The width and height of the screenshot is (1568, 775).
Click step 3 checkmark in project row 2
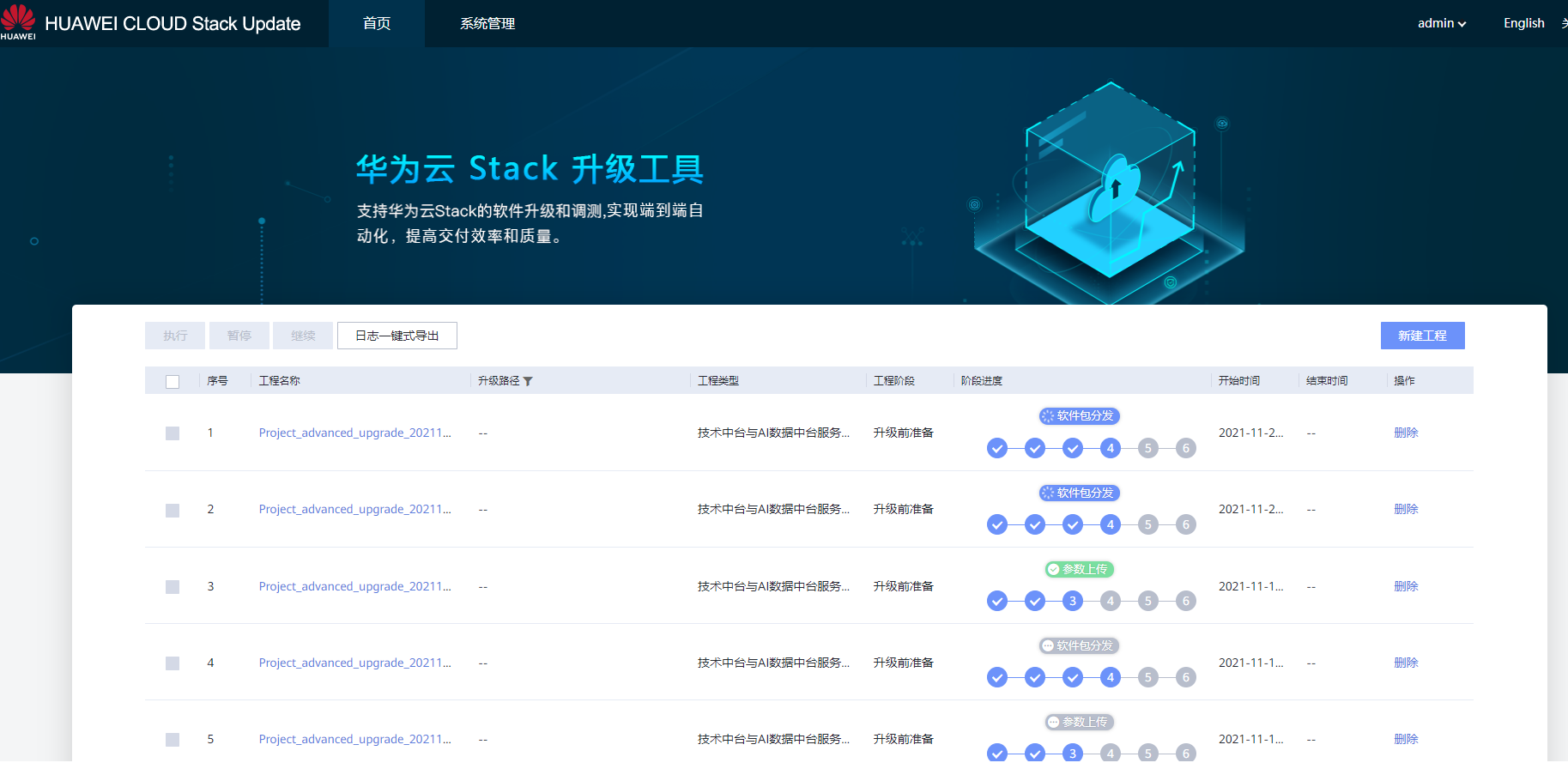click(x=1073, y=524)
